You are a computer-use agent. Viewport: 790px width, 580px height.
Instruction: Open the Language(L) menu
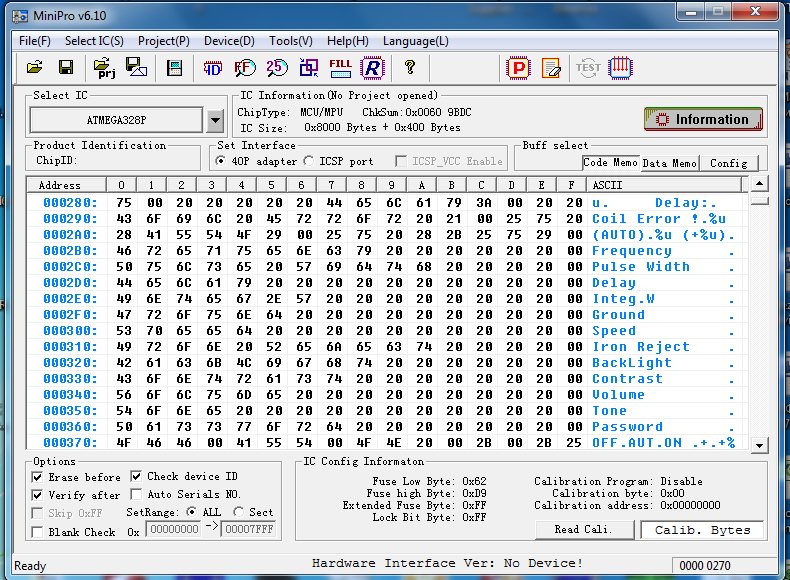(x=416, y=41)
